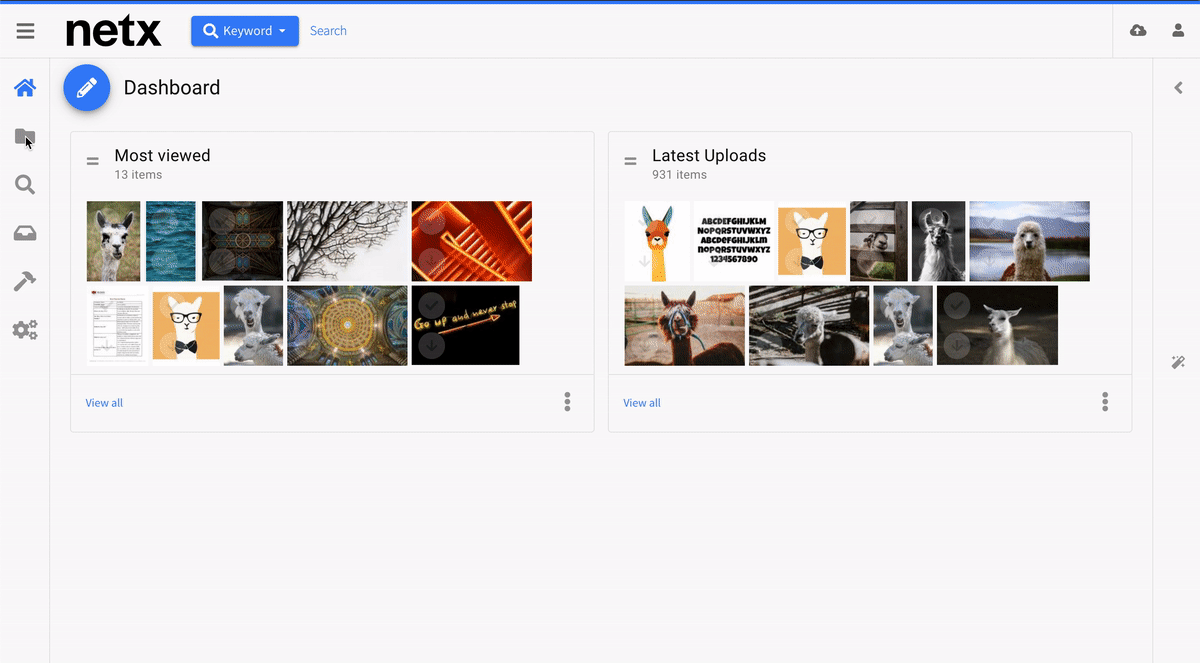Viewport: 1200px width, 663px height.
Task: Open the glasses llama thumbnail in Latest Uploads
Action: coord(812,241)
